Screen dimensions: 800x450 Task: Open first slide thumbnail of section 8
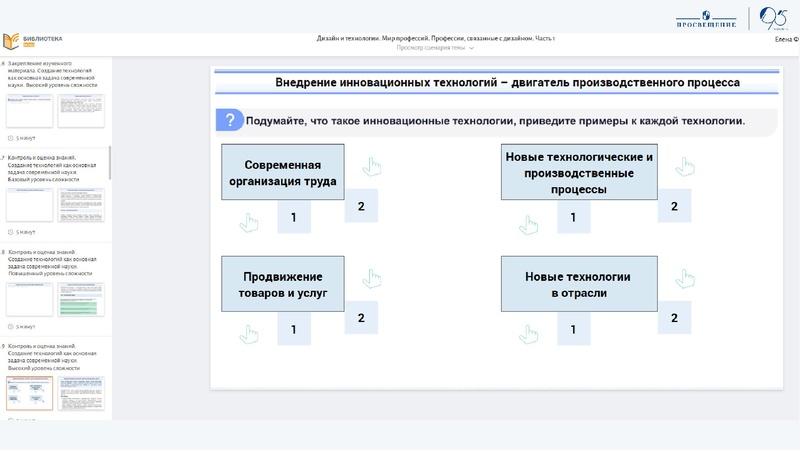click(x=30, y=299)
